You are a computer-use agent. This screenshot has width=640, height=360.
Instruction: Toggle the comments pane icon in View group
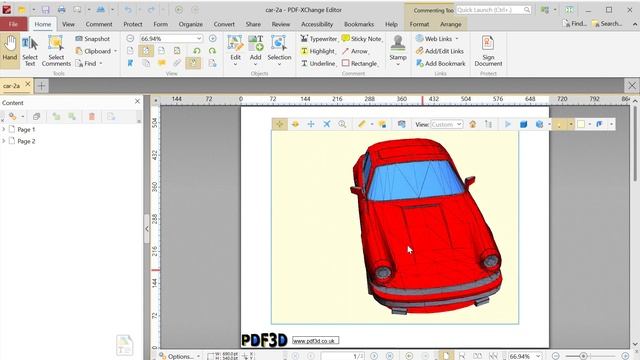pyautogui.click(x=162, y=63)
